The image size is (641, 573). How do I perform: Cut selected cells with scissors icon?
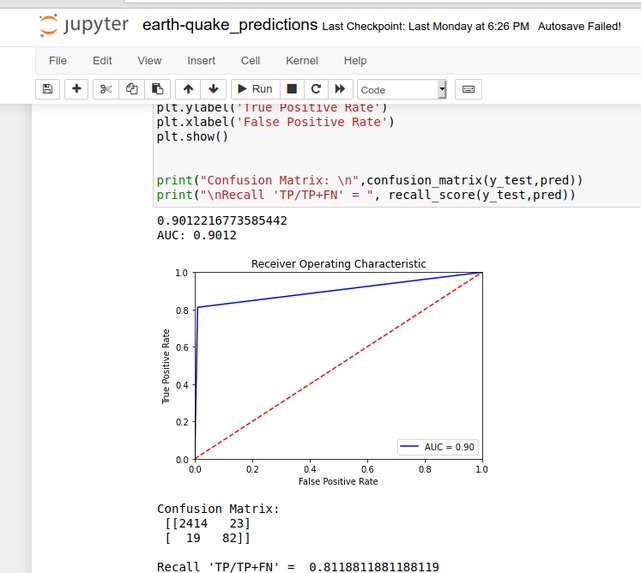click(106, 89)
